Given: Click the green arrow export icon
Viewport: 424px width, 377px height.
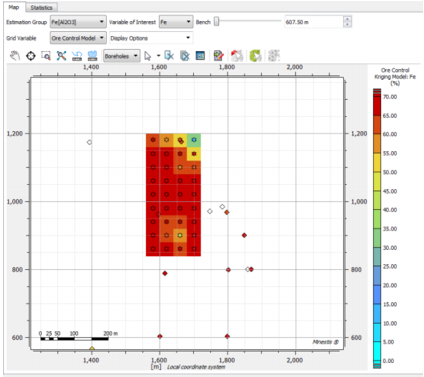Looking at the screenshot, I should coord(255,56).
